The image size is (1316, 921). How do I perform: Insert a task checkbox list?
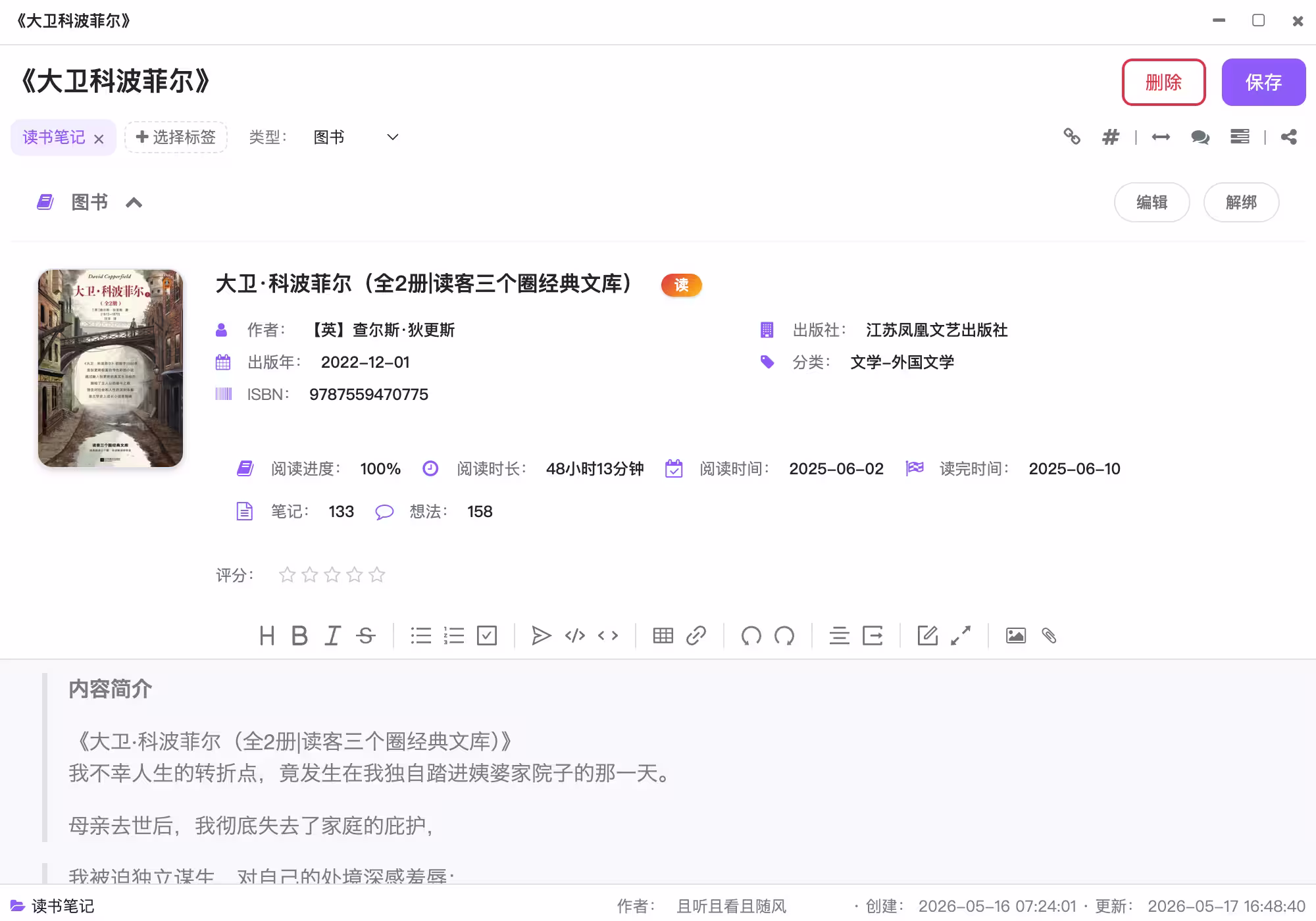click(x=487, y=635)
